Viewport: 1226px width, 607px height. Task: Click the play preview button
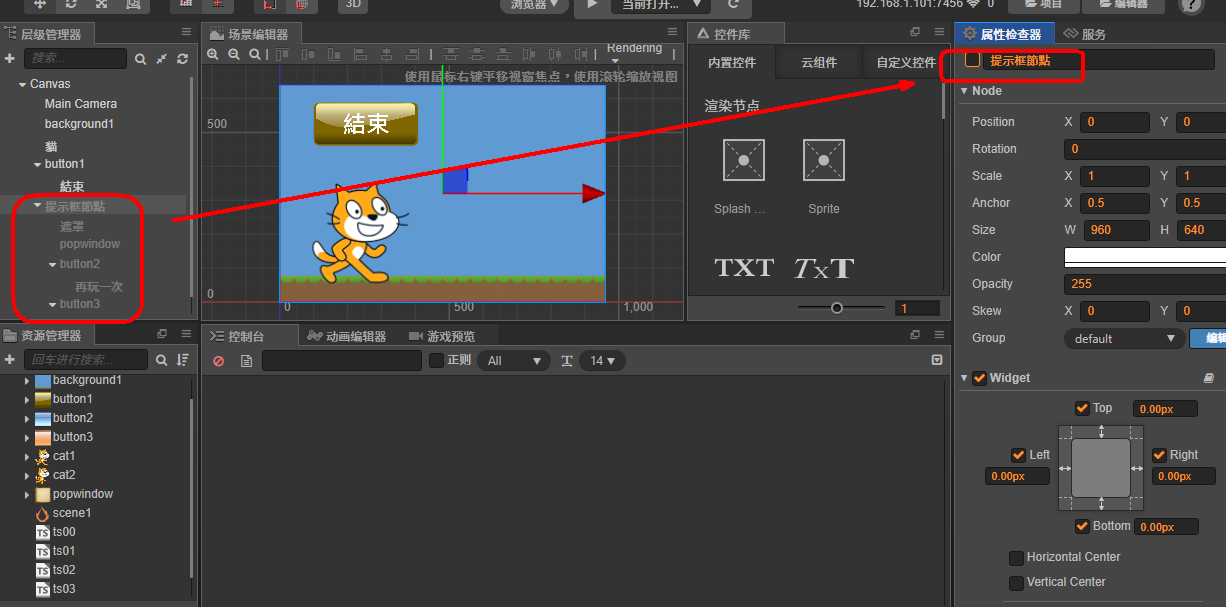(x=592, y=5)
